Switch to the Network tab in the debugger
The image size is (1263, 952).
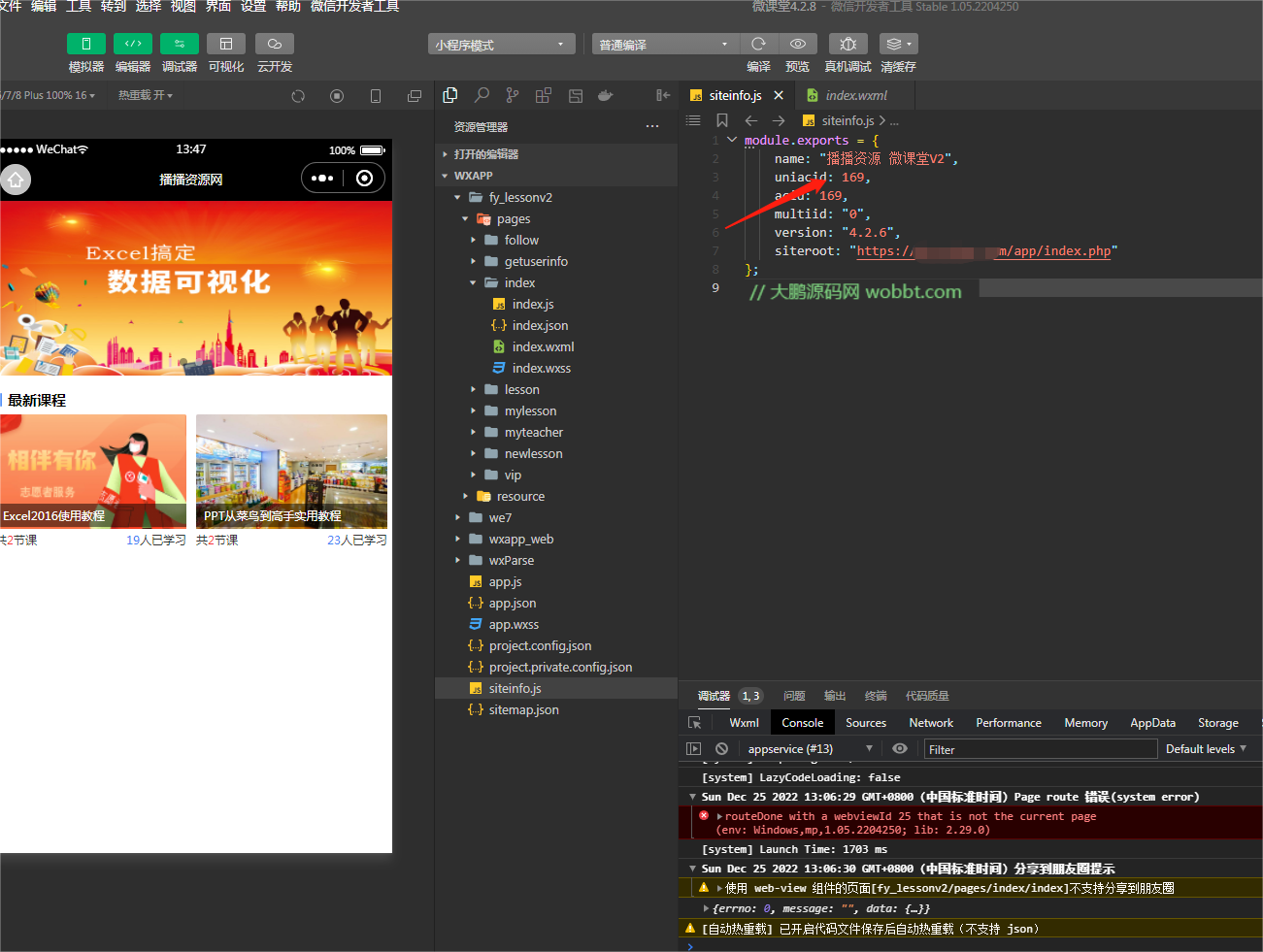pyautogui.click(x=930, y=722)
